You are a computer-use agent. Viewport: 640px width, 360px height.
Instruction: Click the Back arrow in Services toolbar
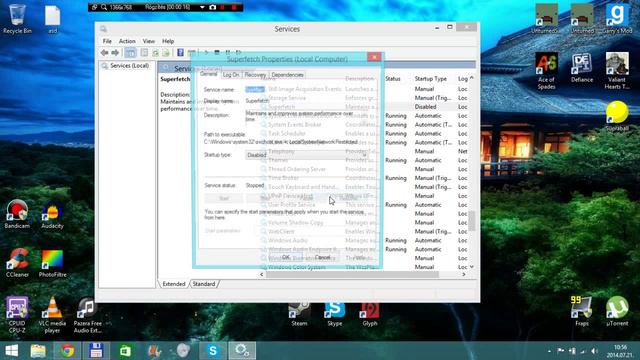(x=104, y=53)
